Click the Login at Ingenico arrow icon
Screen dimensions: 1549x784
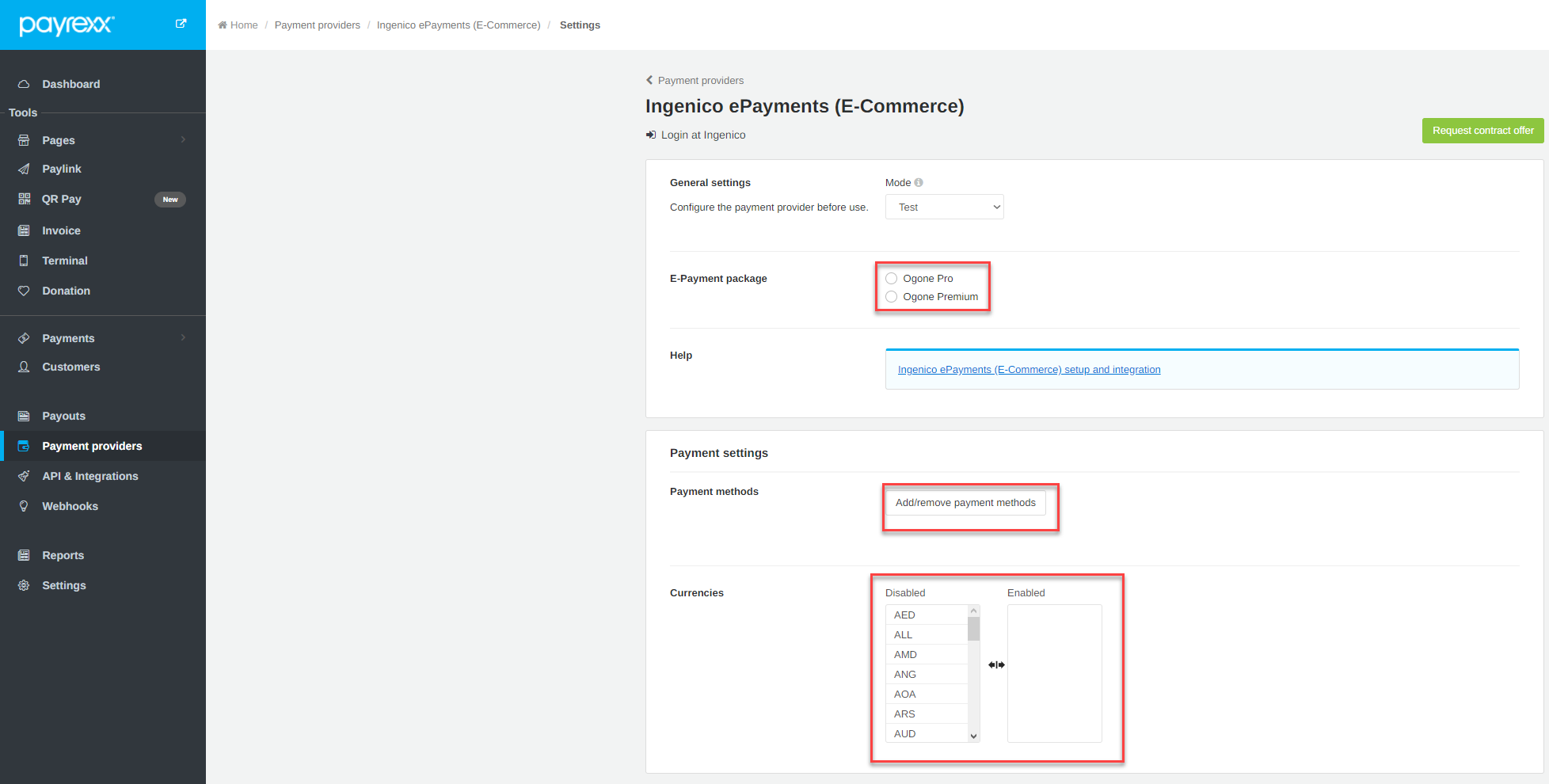point(651,135)
